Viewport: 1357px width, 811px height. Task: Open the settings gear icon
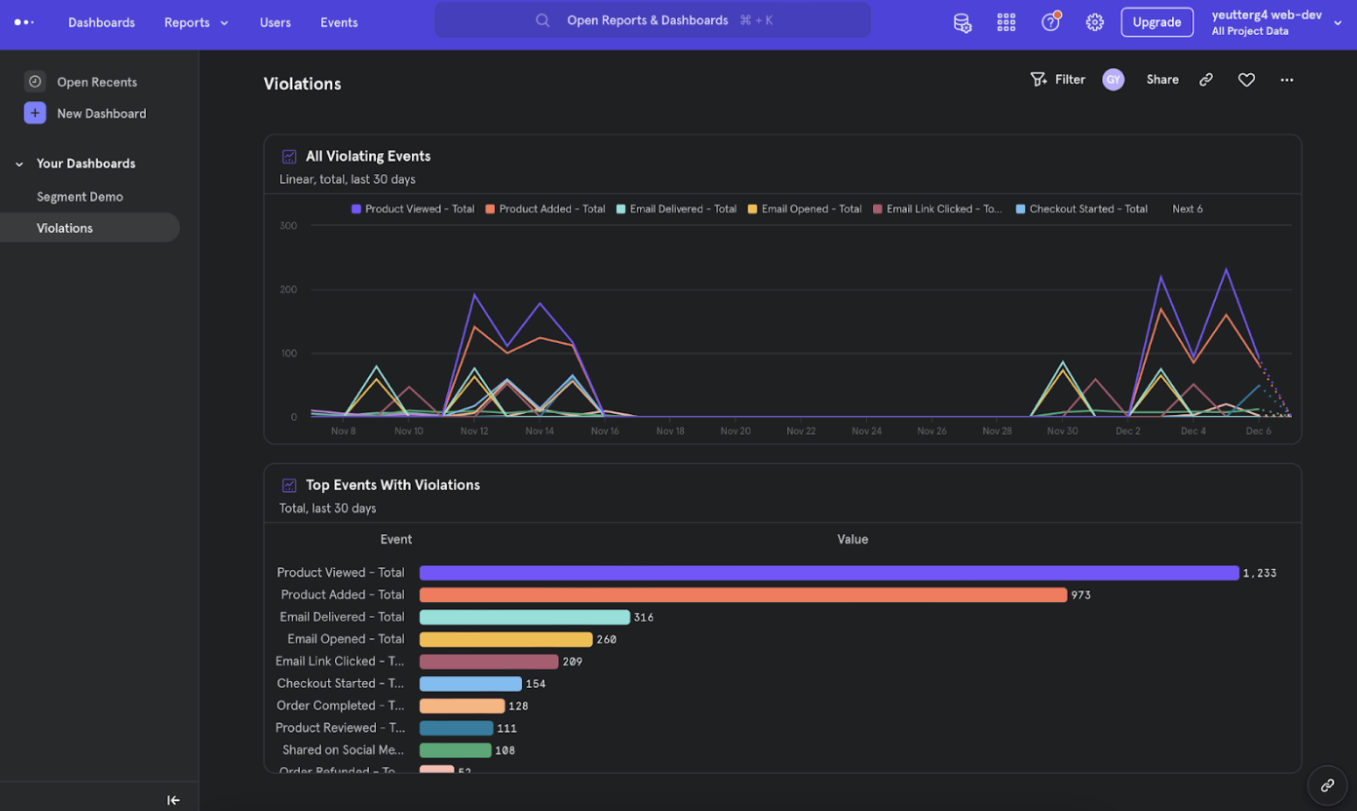1094,22
